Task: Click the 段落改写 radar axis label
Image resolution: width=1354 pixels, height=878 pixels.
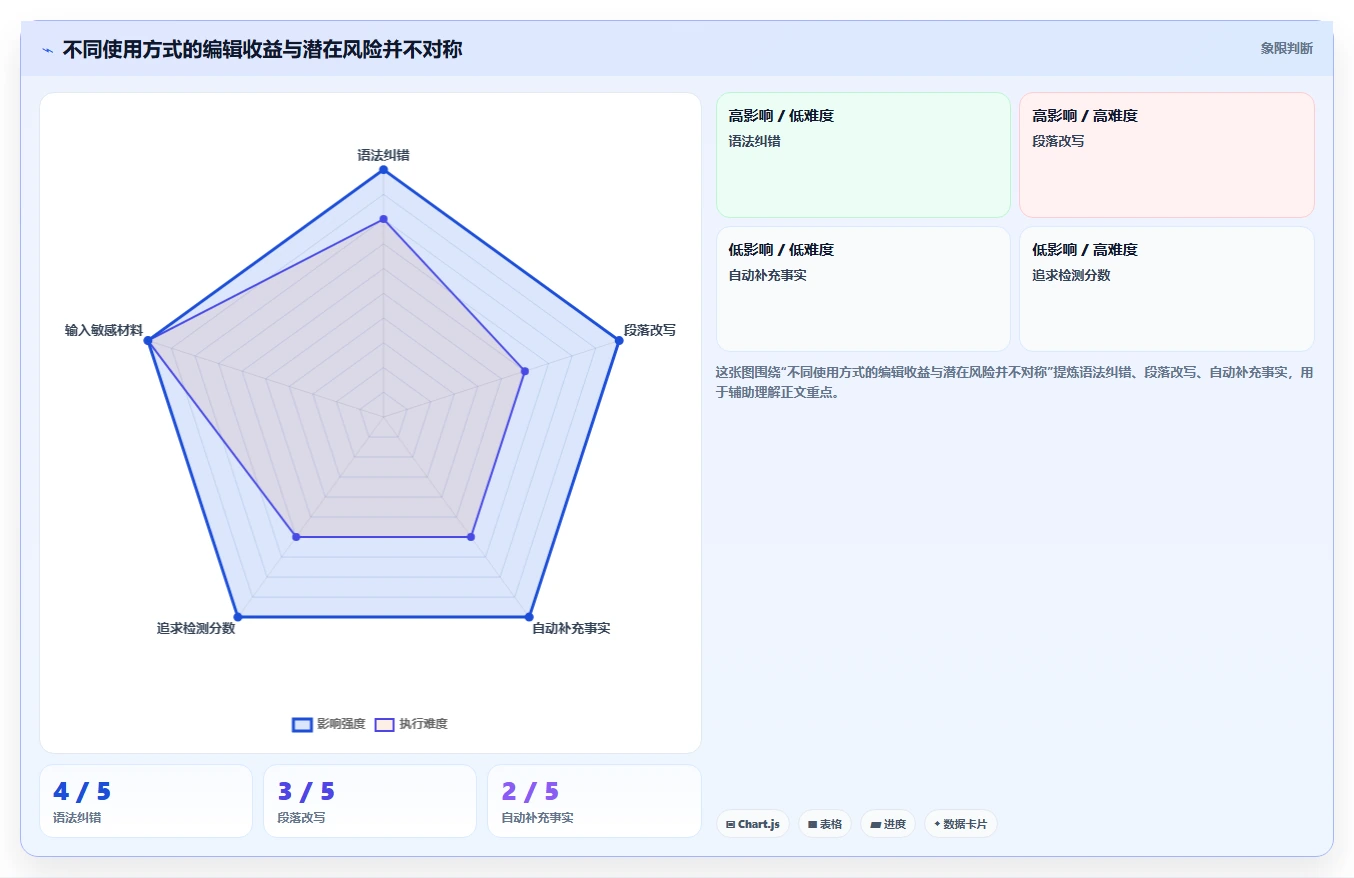Action: (x=650, y=329)
